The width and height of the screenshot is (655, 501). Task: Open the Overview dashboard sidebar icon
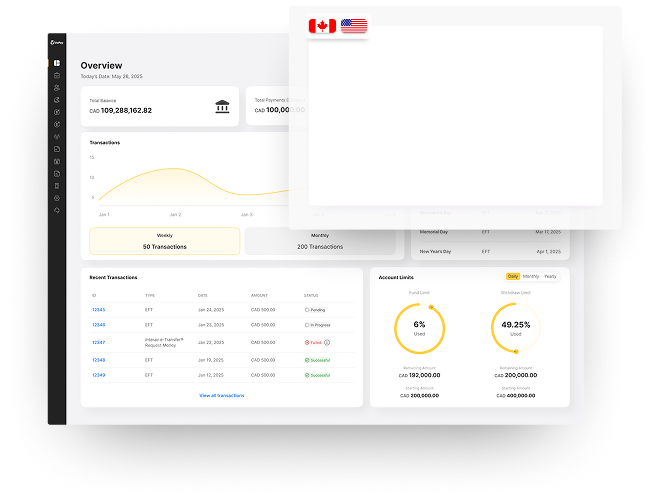[x=57, y=64]
